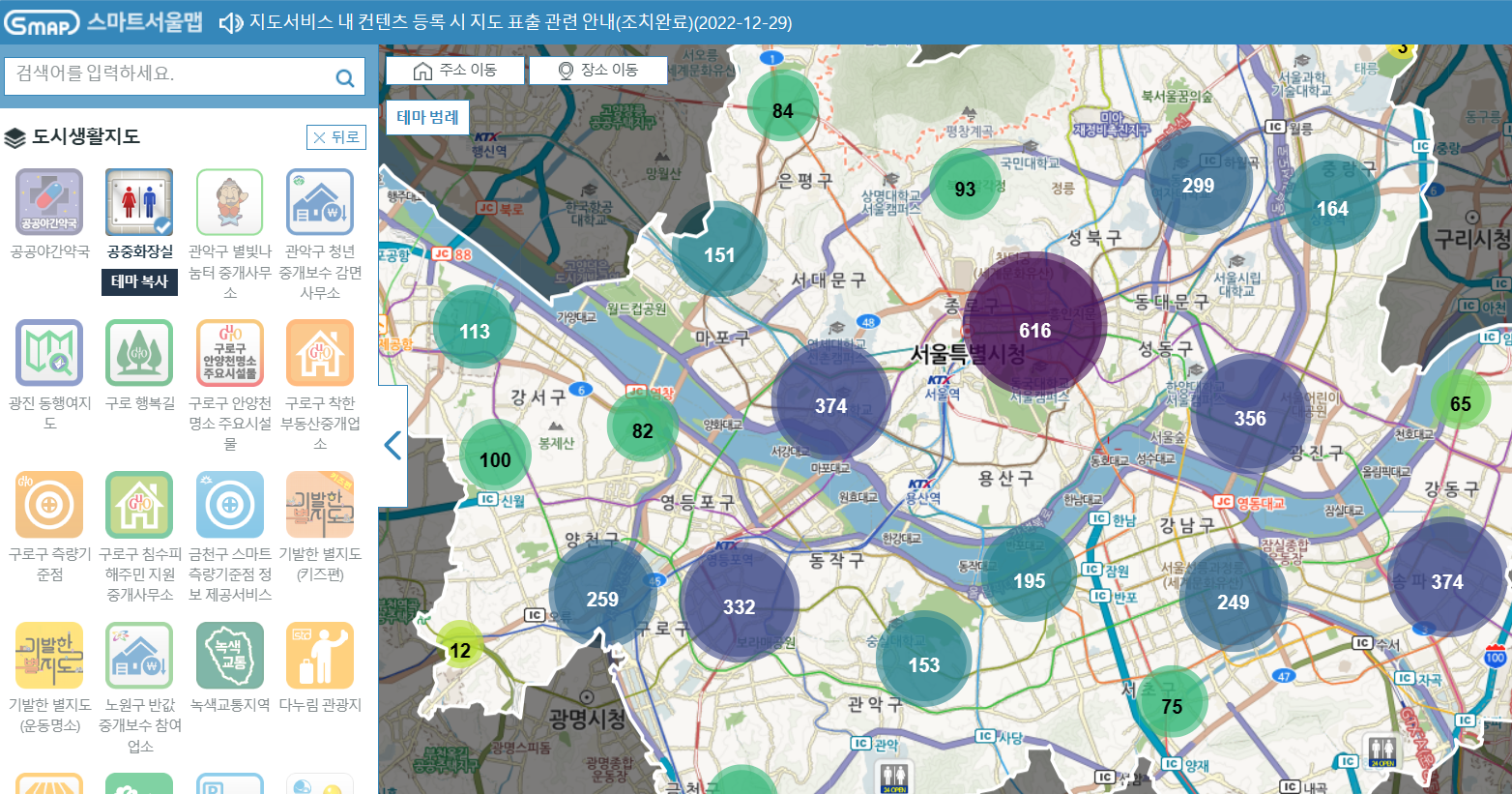Select the 다누림 관광지 theme icon
Screen dimensions: 1512x794
320,656
